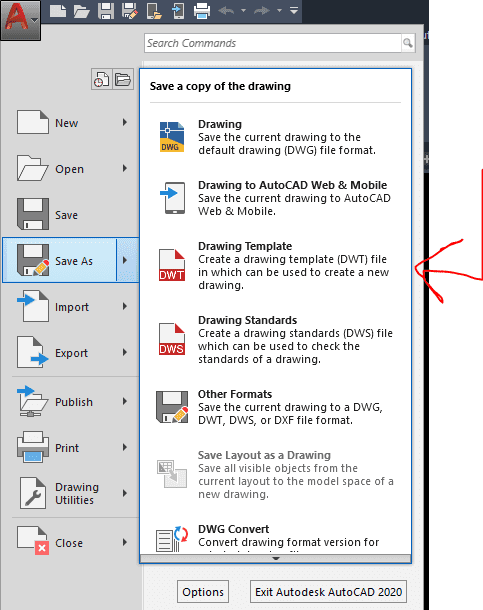The width and height of the screenshot is (483, 610).
Task: Open the AutoCAD application menu button
Action: click(x=20, y=19)
